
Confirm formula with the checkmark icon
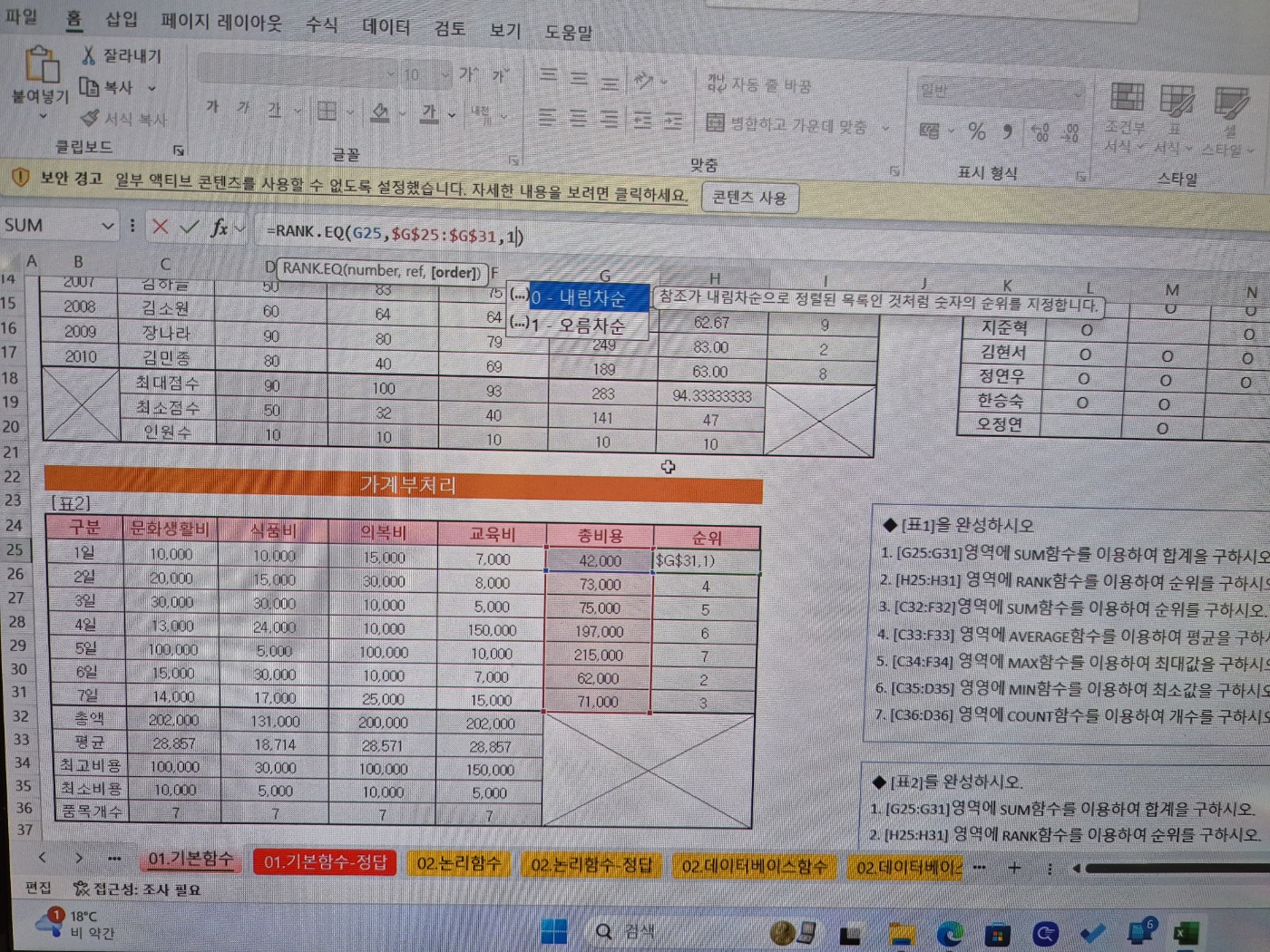point(189,227)
